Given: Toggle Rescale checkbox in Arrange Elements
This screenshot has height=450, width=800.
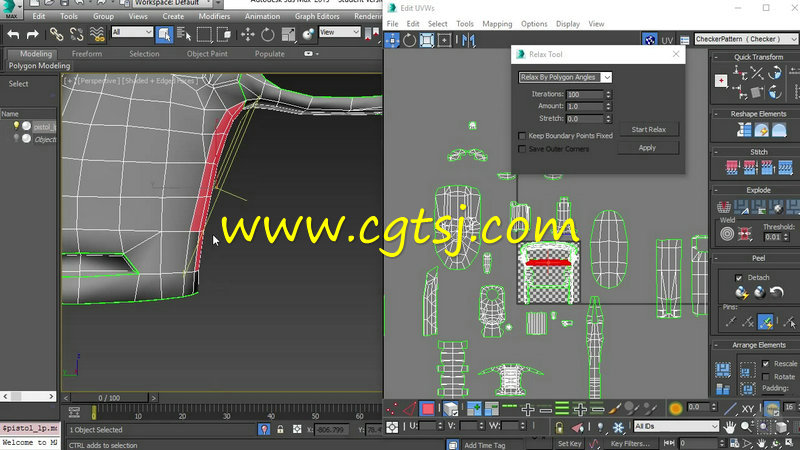Looking at the screenshot, I should click(765, 364).
